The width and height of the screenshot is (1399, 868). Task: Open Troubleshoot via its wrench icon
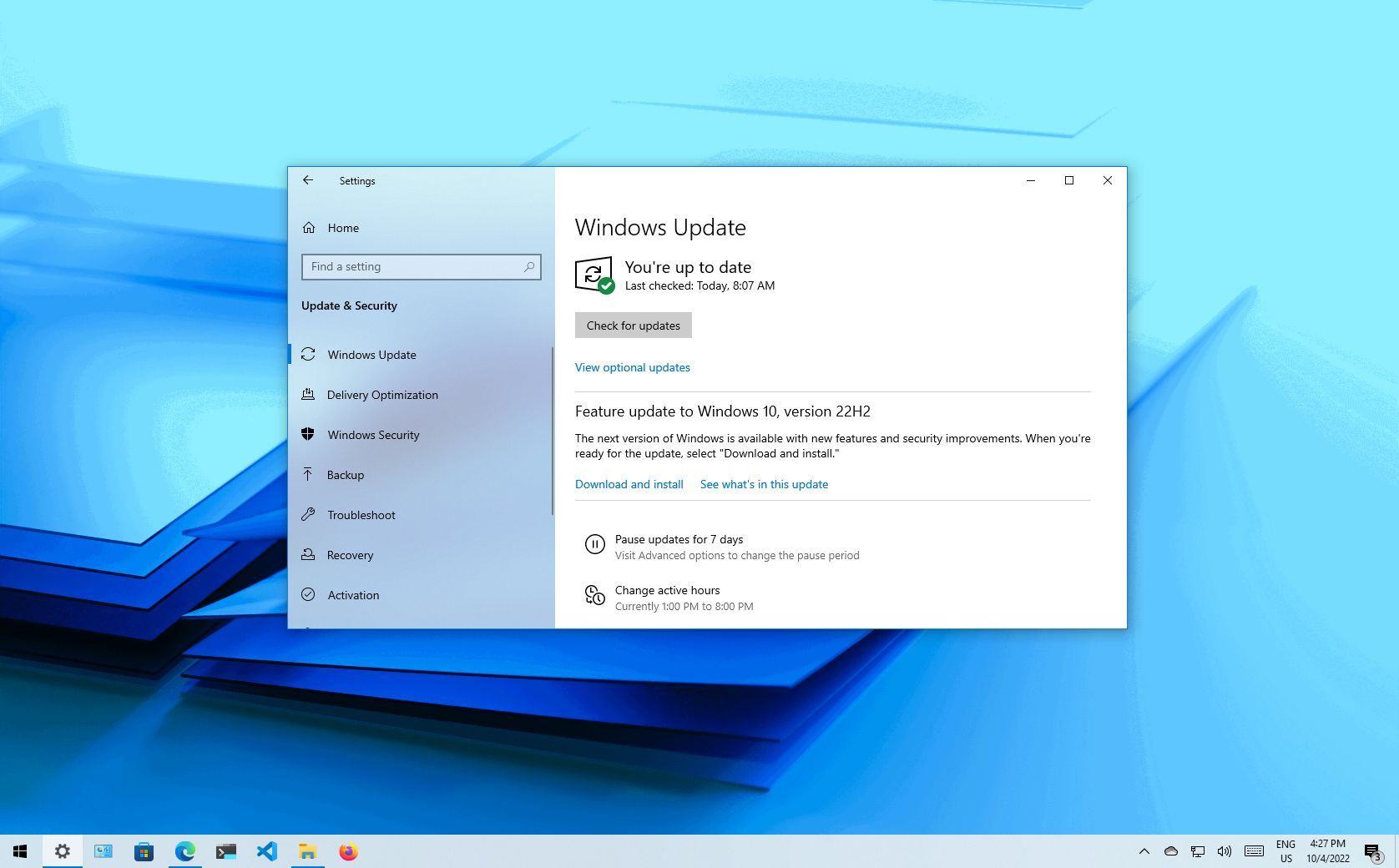click(308, 514)
